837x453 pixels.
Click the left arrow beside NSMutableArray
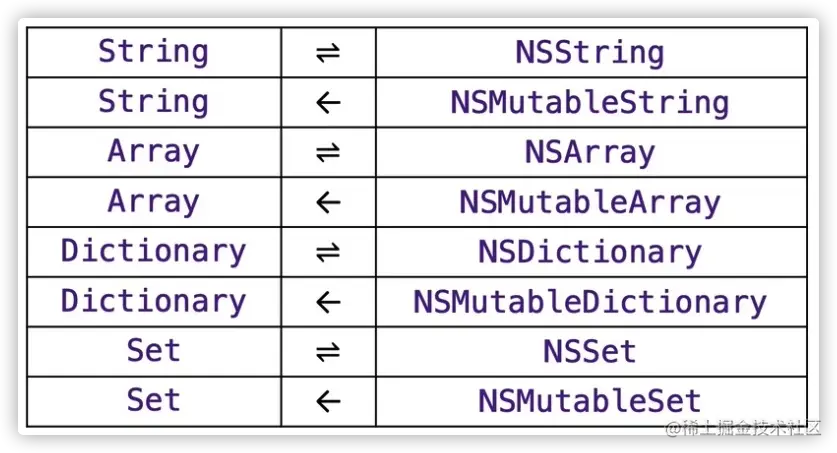(x=328, y=202)
